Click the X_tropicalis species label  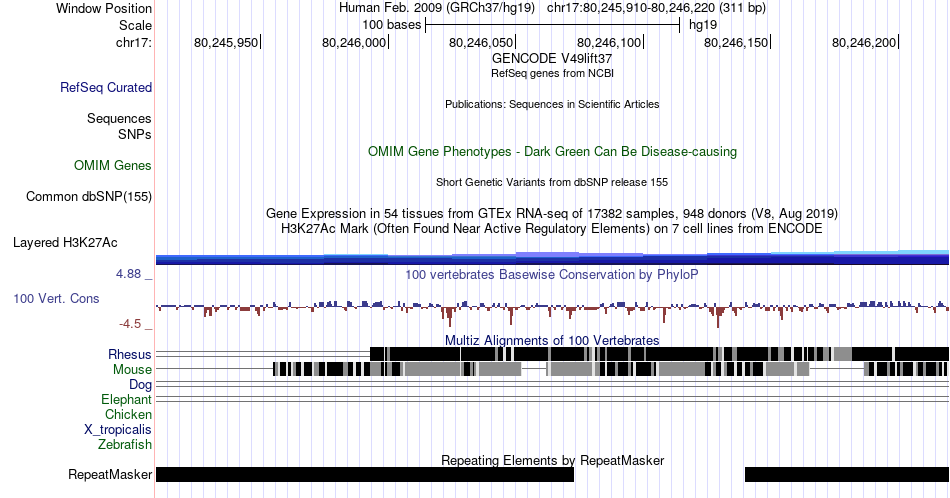click(118, 430)
